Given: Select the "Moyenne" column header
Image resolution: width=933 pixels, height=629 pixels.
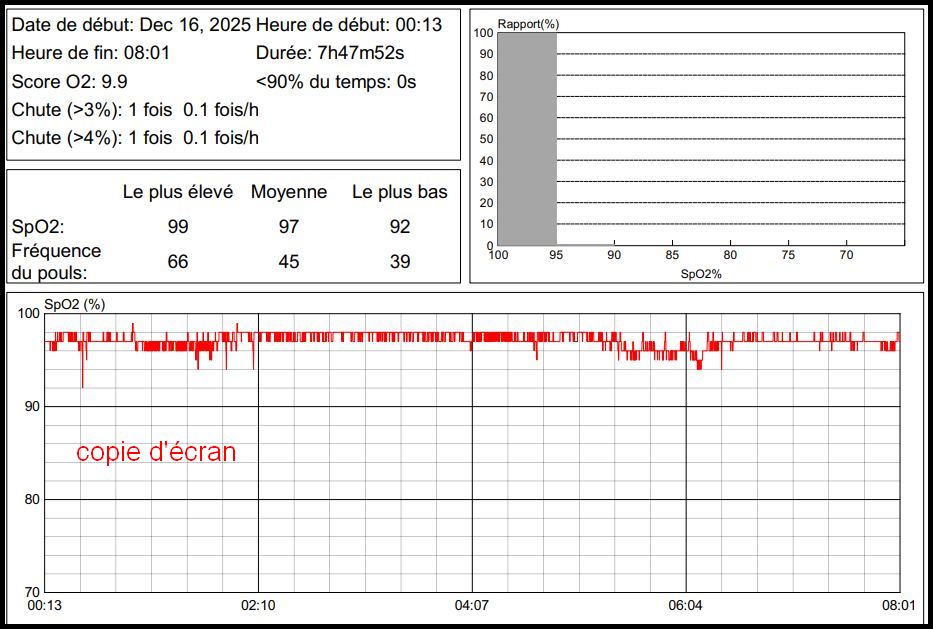Looking at the screenshot, I should tap(289, 192).
